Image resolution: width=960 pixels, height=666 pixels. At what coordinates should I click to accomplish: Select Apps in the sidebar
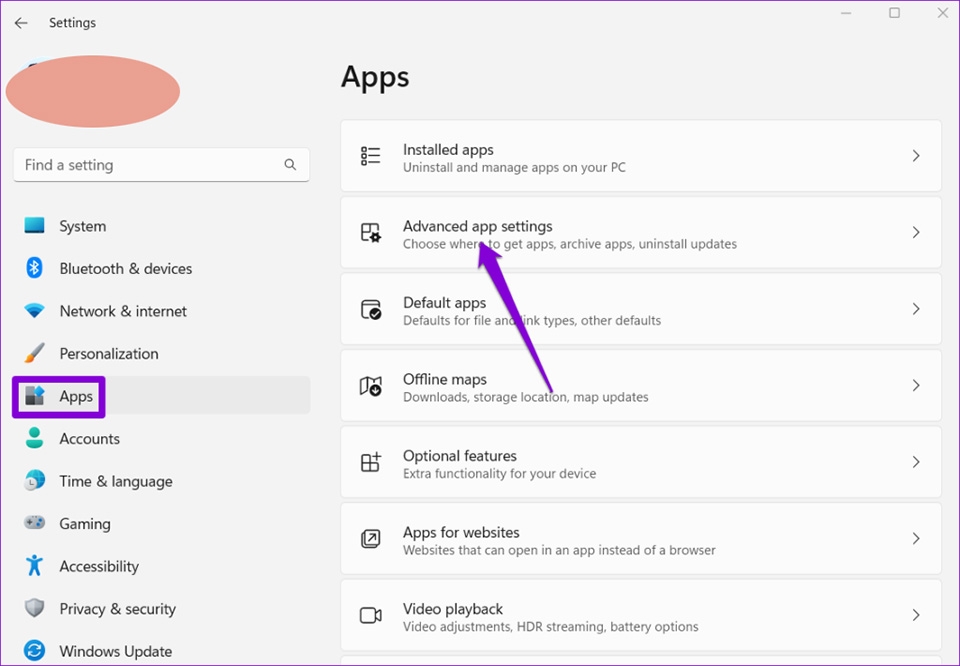coord(162,395)
